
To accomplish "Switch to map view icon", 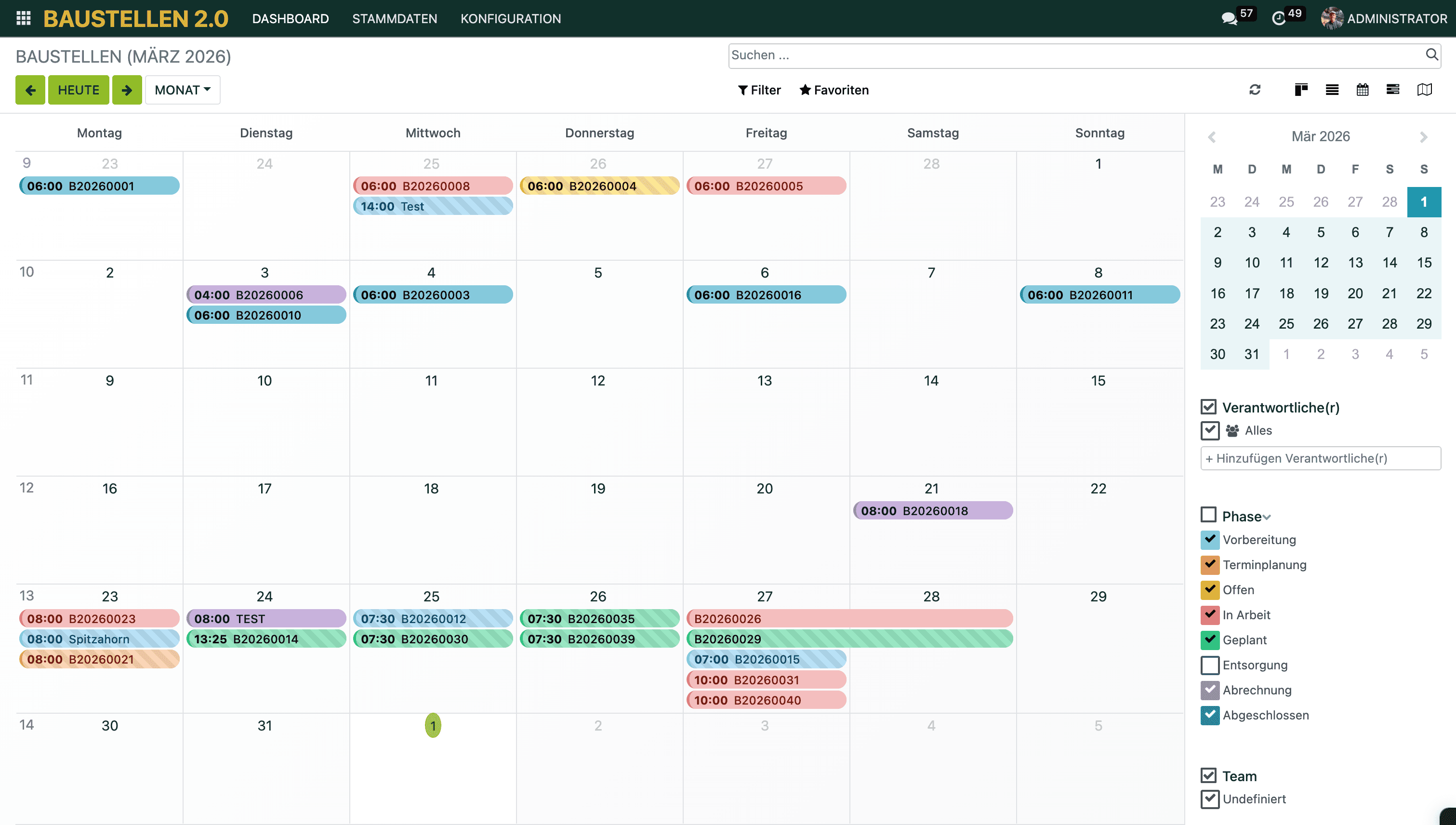I will click(x=1424, y=90).
